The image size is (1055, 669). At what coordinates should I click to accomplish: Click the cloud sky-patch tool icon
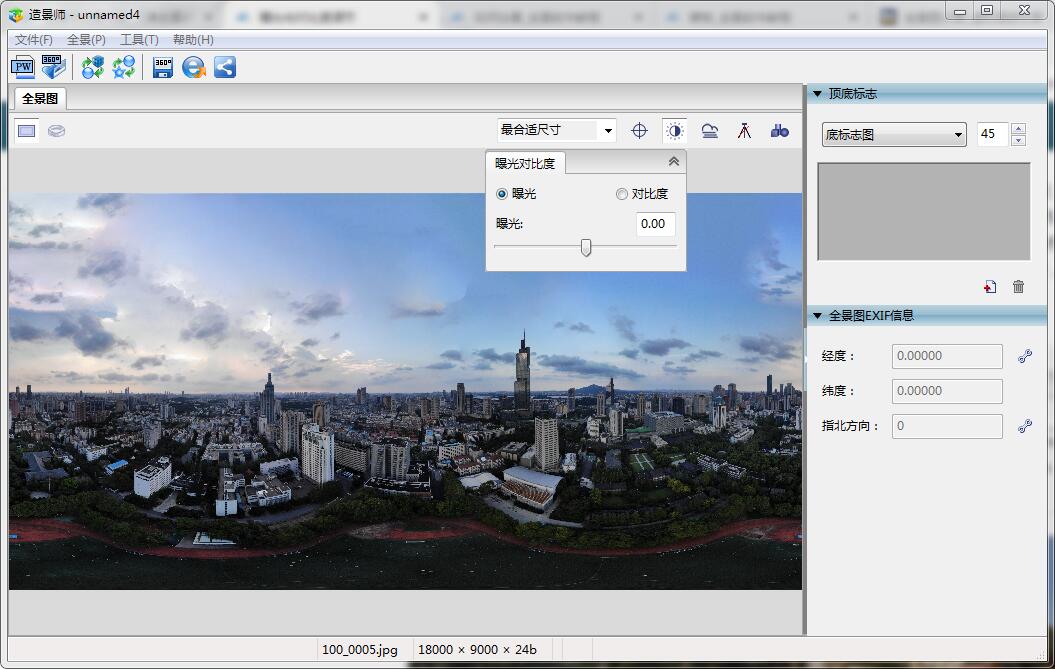pos(709,131)
